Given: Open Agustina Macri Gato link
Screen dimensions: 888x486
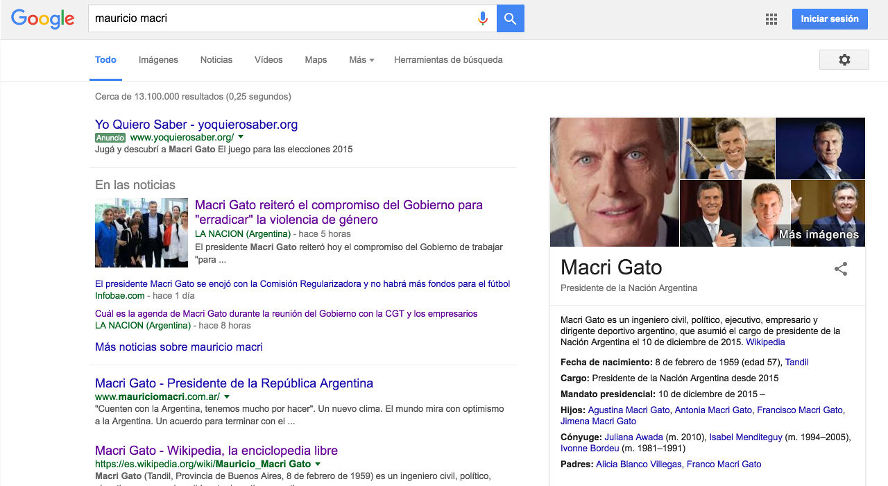Looking at the screenshot, I should click(x=629, y=410).
